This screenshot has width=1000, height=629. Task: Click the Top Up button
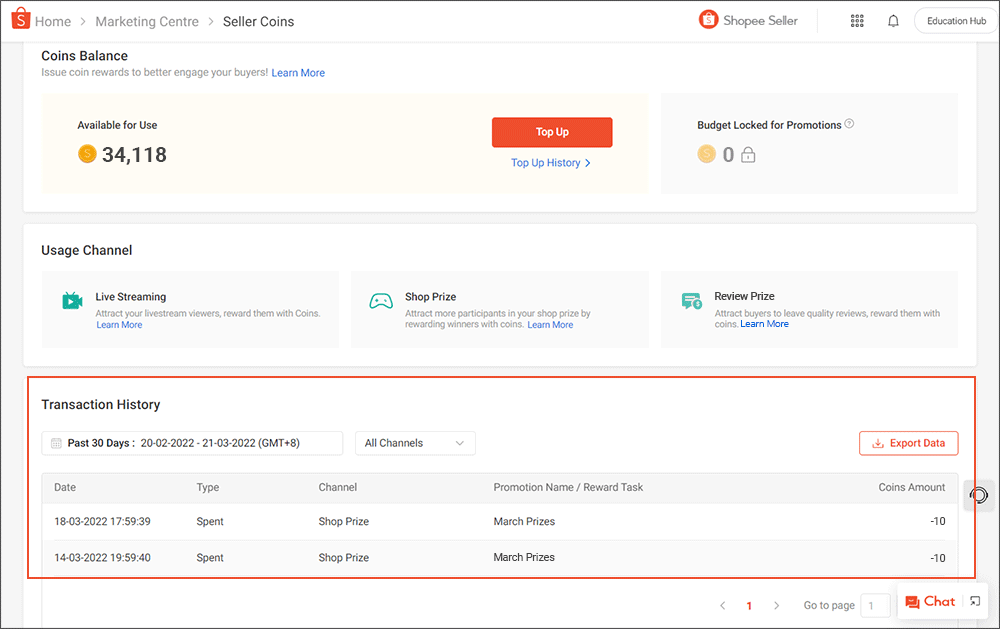[552, 132]
